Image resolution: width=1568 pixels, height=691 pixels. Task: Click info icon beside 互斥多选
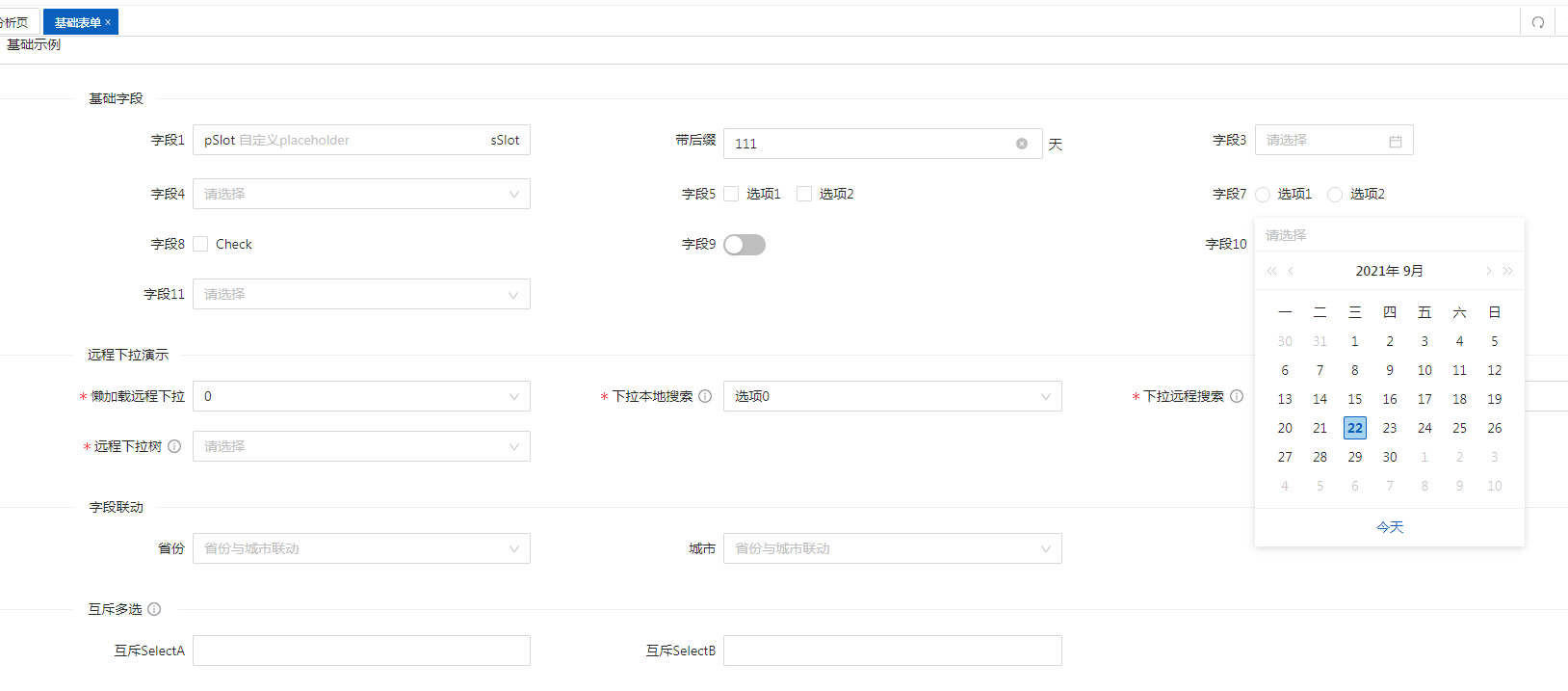pos(154,609)
